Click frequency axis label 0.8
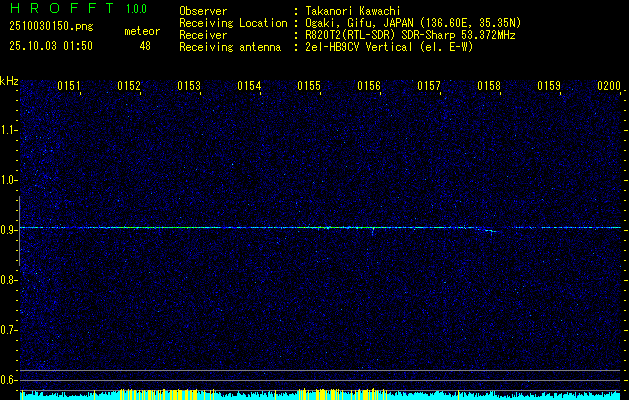The width and height of the screenshot is (629, 400). tap(8, 280)
